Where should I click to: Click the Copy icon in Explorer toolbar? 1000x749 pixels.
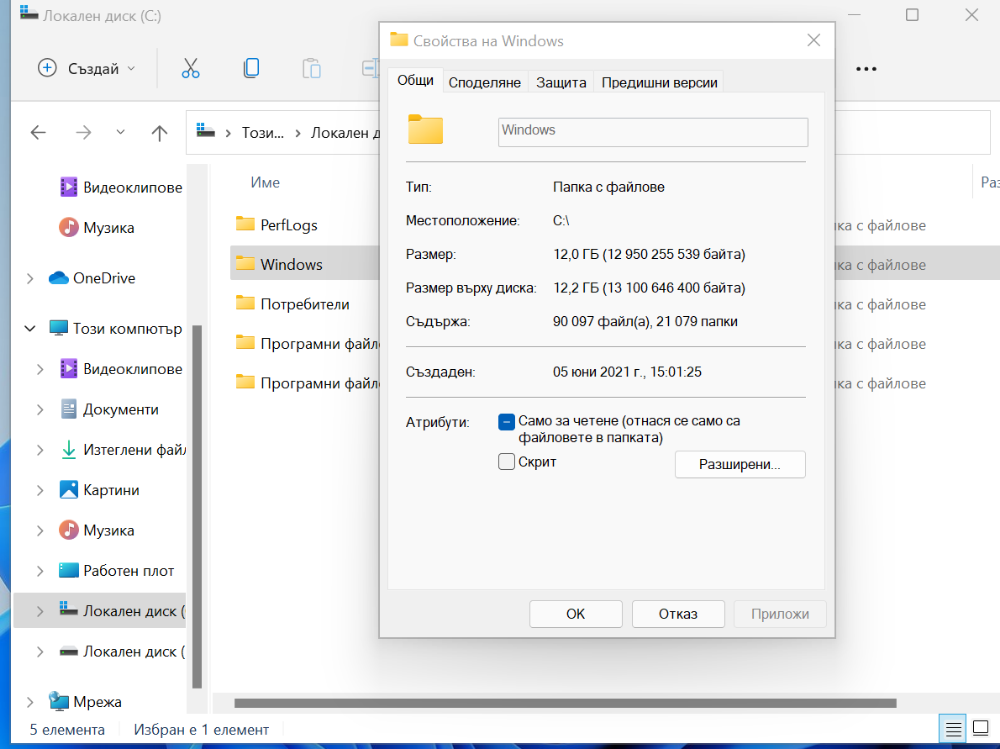tap(251, 68)
